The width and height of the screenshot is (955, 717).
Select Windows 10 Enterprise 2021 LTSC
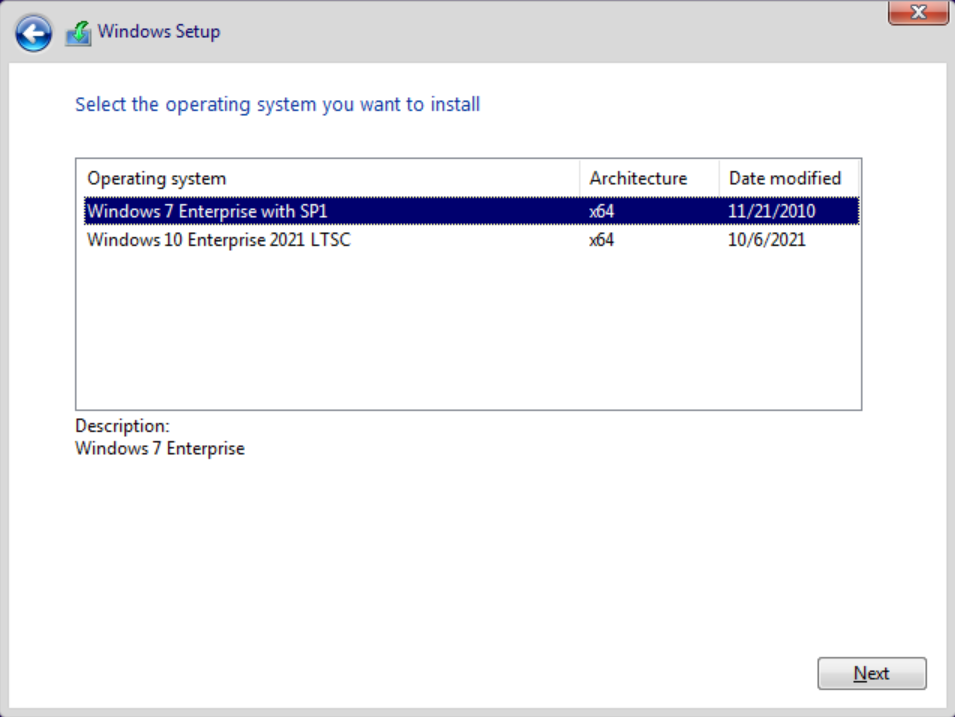(x=219, y=240)
